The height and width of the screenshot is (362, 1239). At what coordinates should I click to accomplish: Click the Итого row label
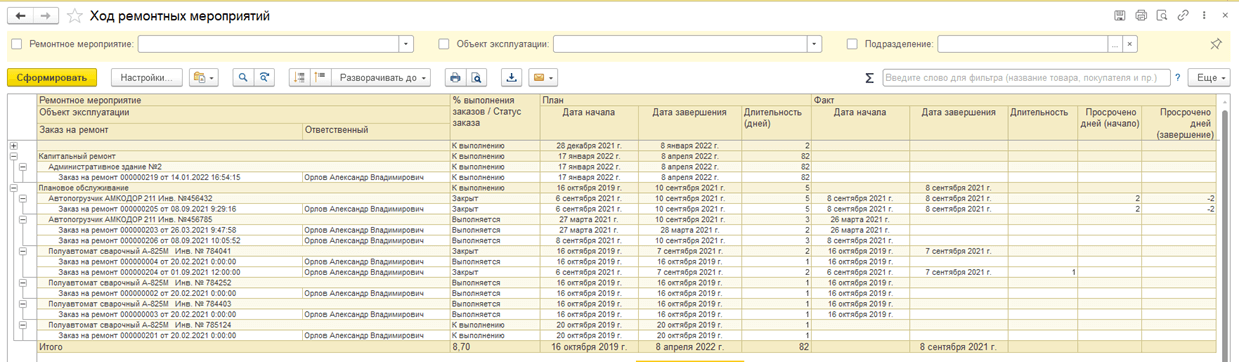tap(50, 347)
